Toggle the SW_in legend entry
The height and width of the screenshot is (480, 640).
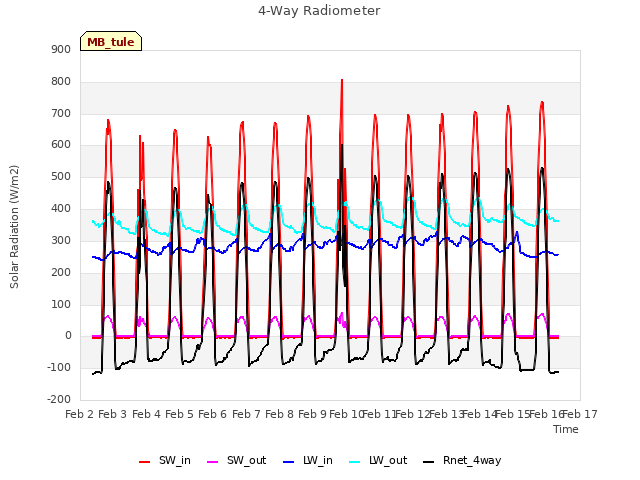coord(165,460)
